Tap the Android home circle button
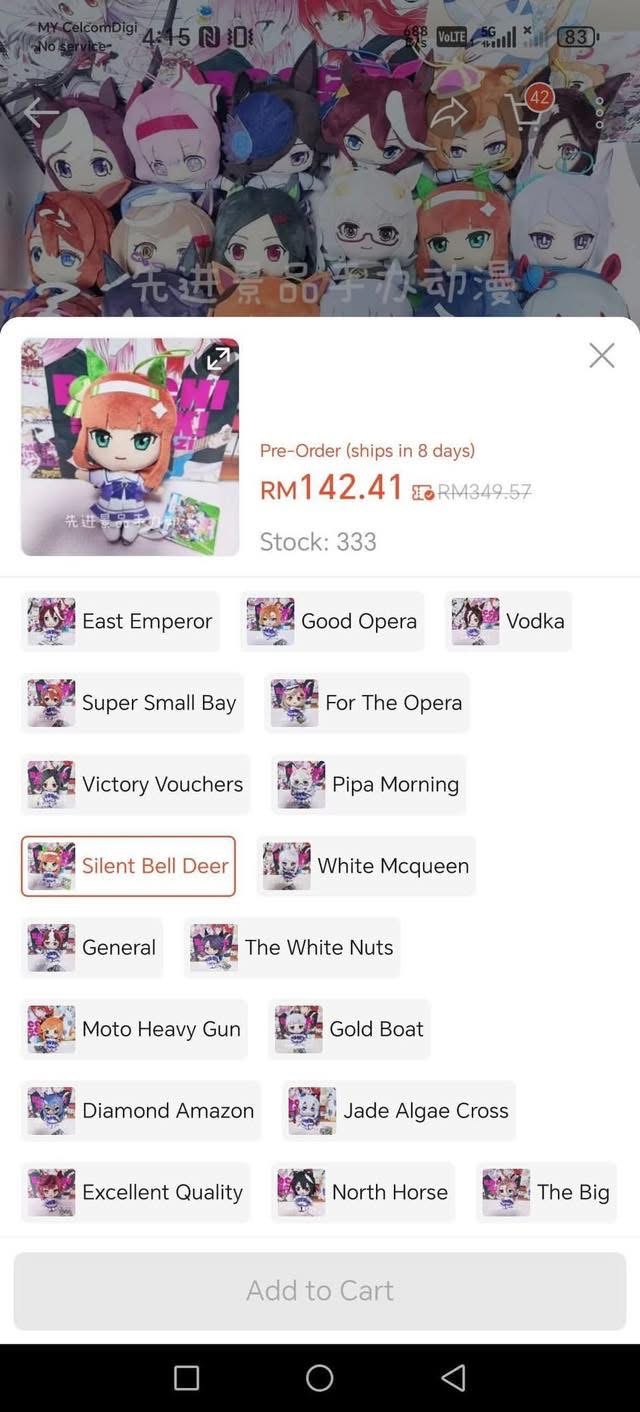 [x=320, y=1378]
